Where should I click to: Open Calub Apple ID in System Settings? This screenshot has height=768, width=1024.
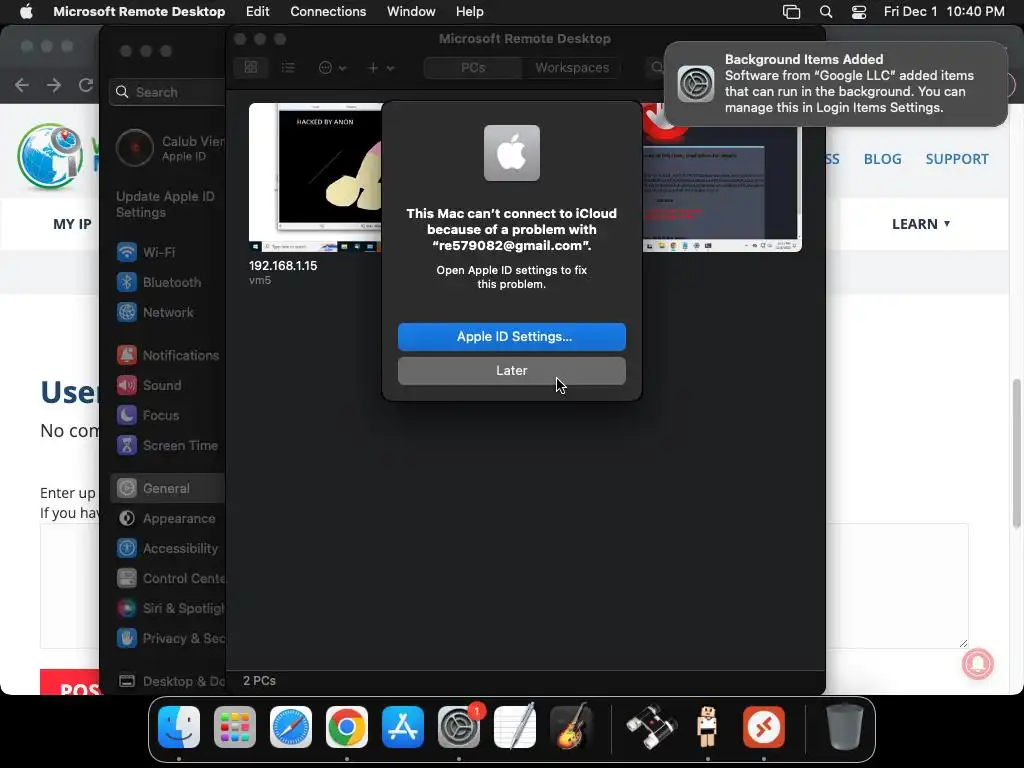click(x=170, y=148)
